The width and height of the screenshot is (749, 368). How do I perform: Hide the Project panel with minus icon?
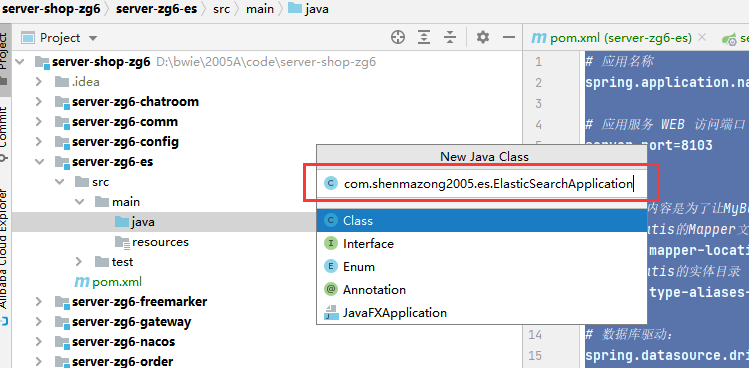point(509,37)
